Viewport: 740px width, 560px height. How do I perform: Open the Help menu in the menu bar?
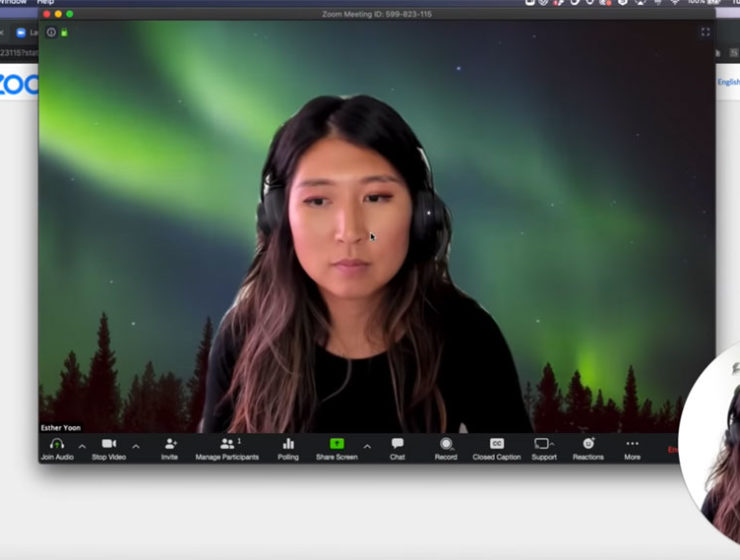point(45,2)
